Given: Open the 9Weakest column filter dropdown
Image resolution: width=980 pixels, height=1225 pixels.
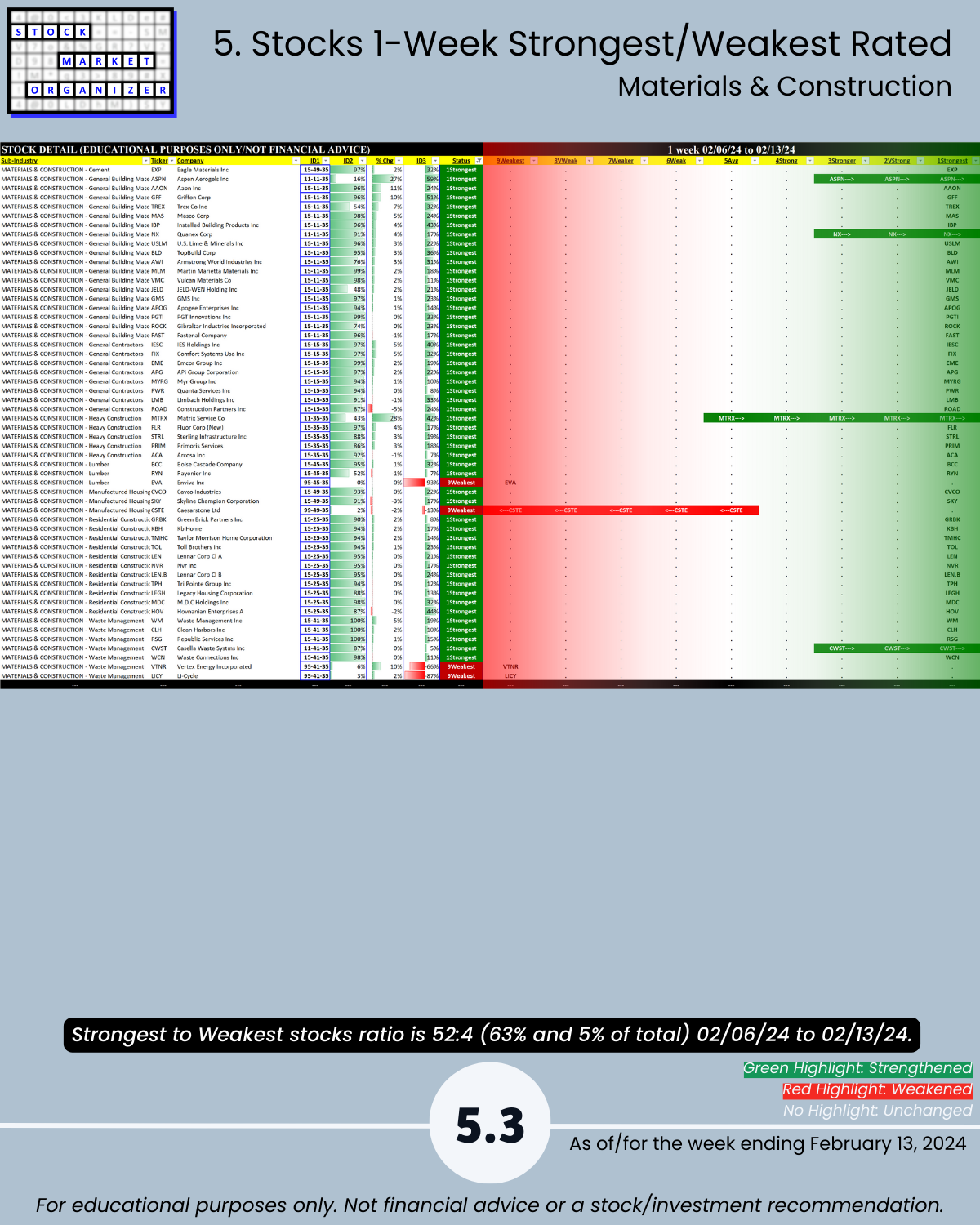Looking at the screenshot, I should 534,161.
